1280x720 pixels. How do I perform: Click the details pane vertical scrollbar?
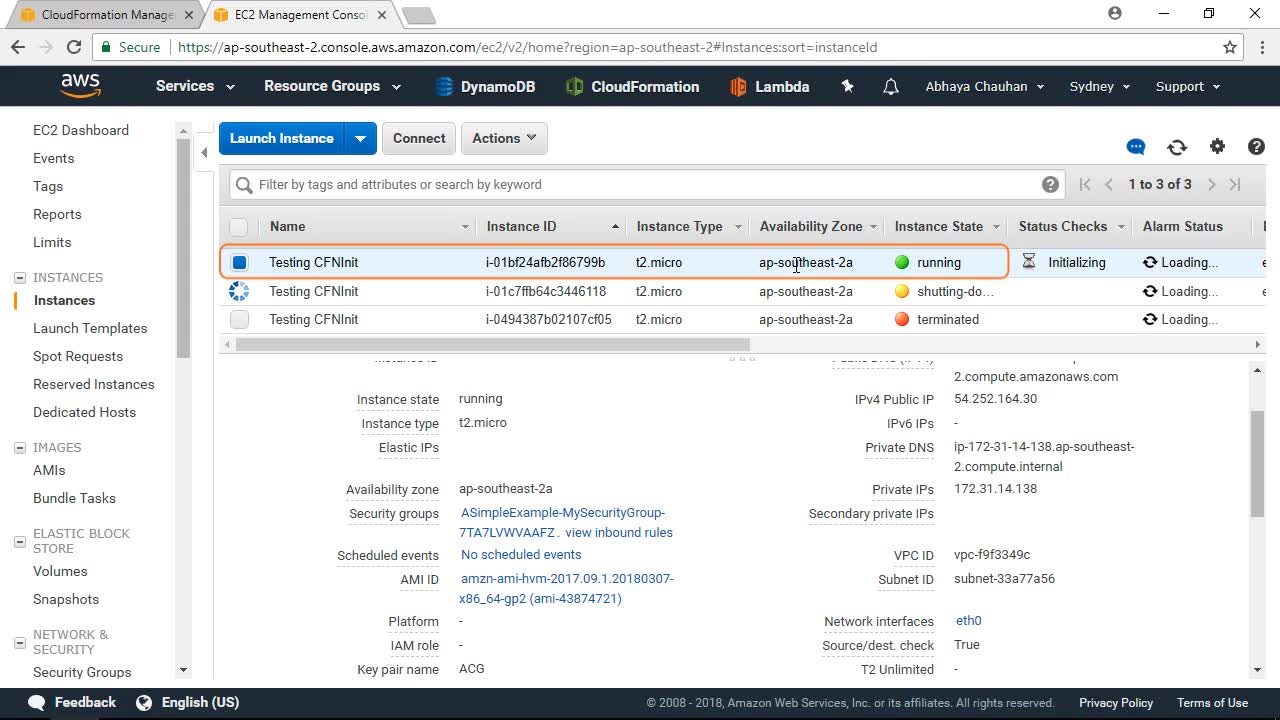(1257, 464)
